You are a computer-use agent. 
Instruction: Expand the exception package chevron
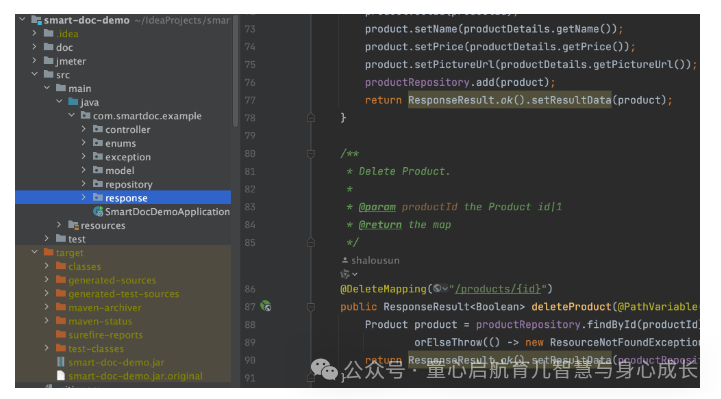coord(84,156)
